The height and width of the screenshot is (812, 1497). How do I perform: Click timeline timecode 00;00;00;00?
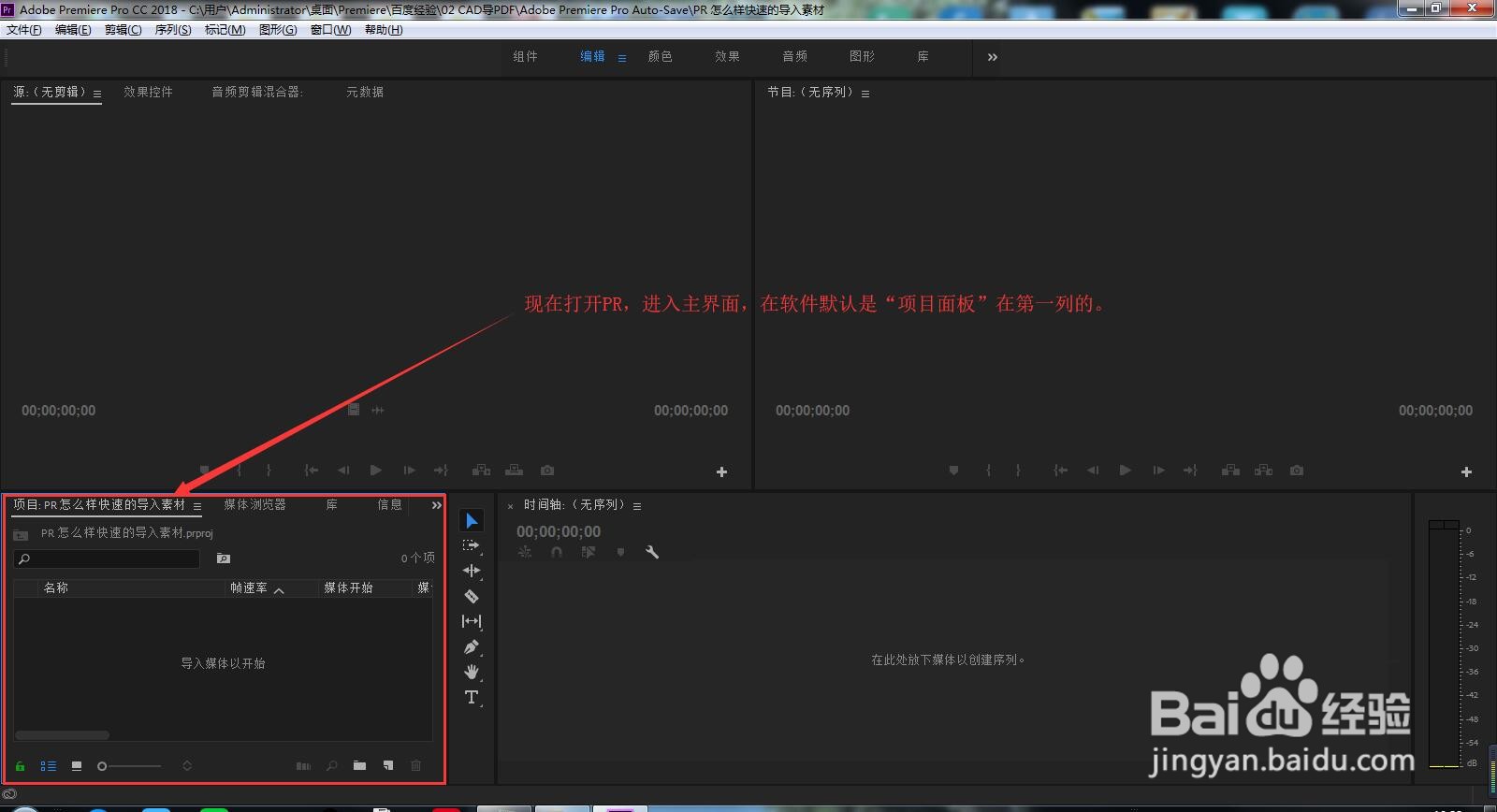tap(559, 531)
